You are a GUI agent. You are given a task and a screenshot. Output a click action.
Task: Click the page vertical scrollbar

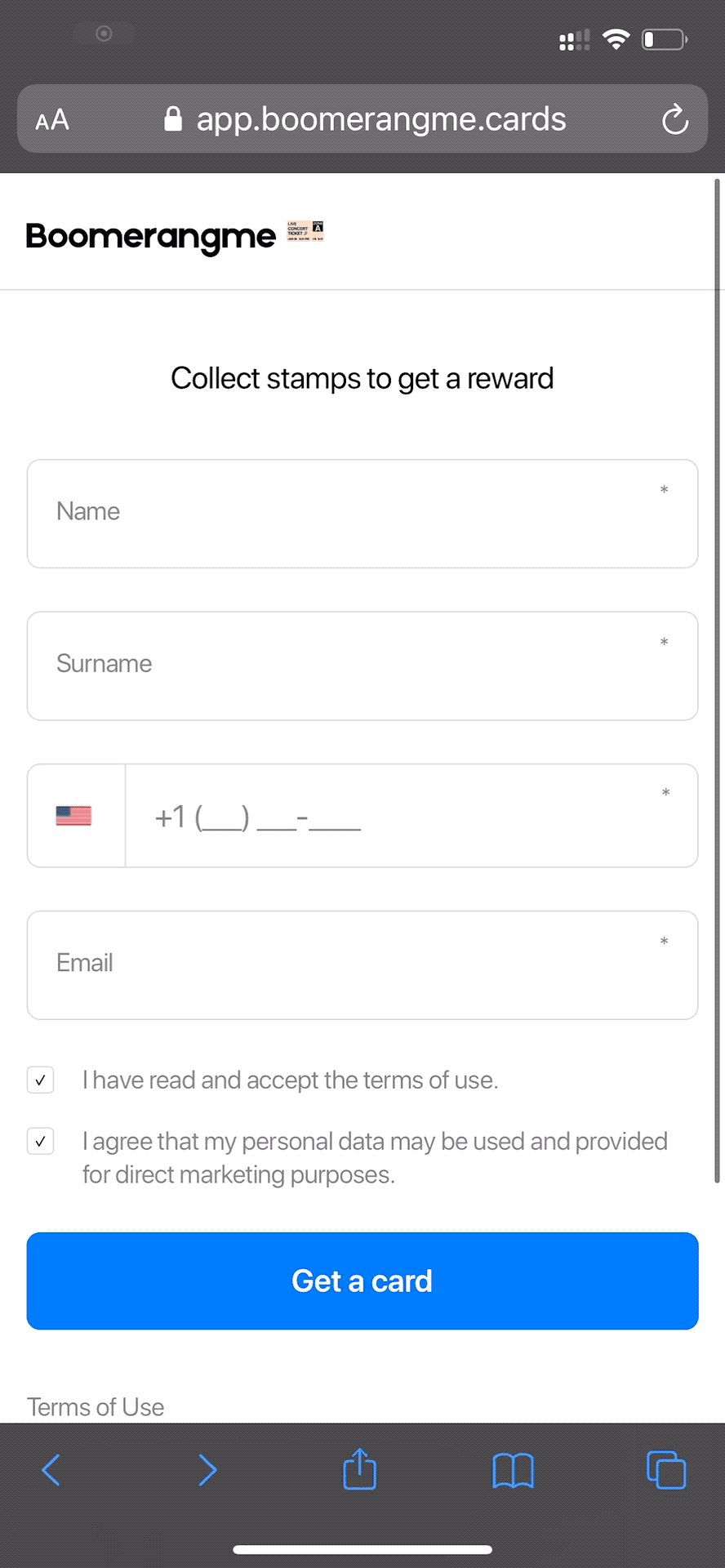coord(717,678)
